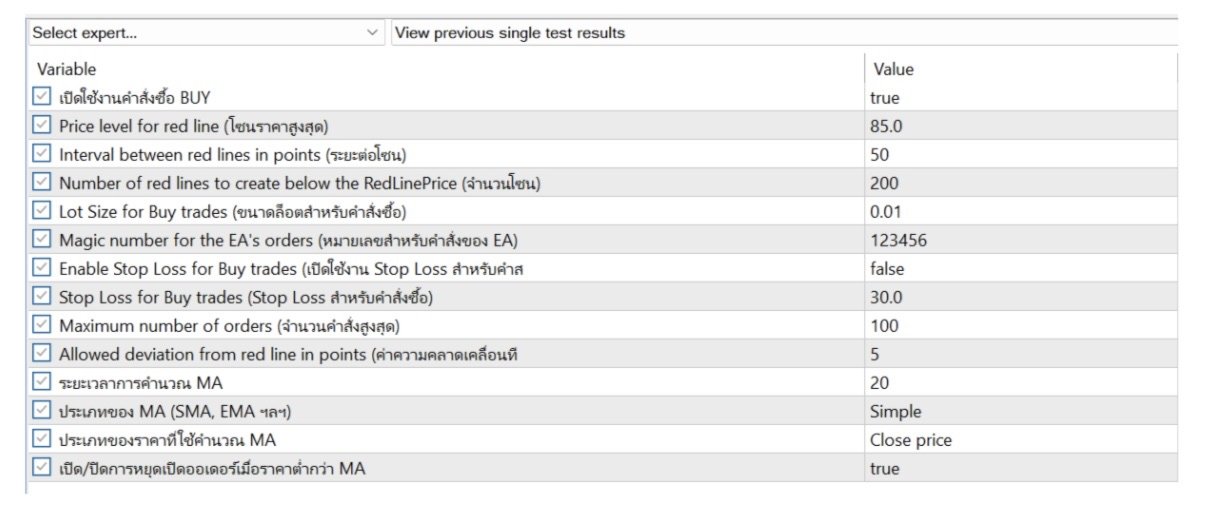Uncheck the BUY order enable checkbox

point(41,97)
